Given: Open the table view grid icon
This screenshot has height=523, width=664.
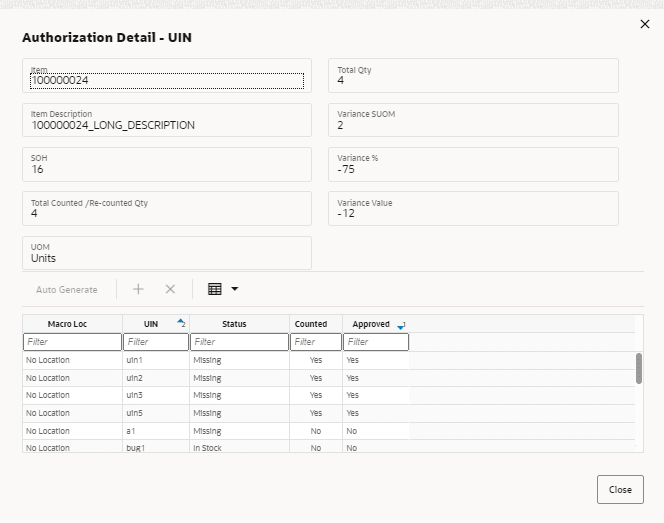Looking at the screenshot, I should pos(215,289).
